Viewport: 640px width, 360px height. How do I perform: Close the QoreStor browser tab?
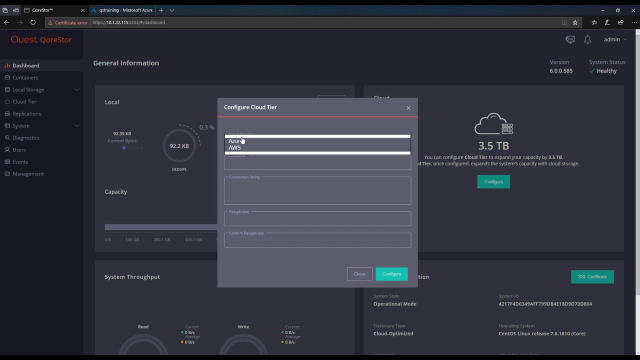coord(82,10)
